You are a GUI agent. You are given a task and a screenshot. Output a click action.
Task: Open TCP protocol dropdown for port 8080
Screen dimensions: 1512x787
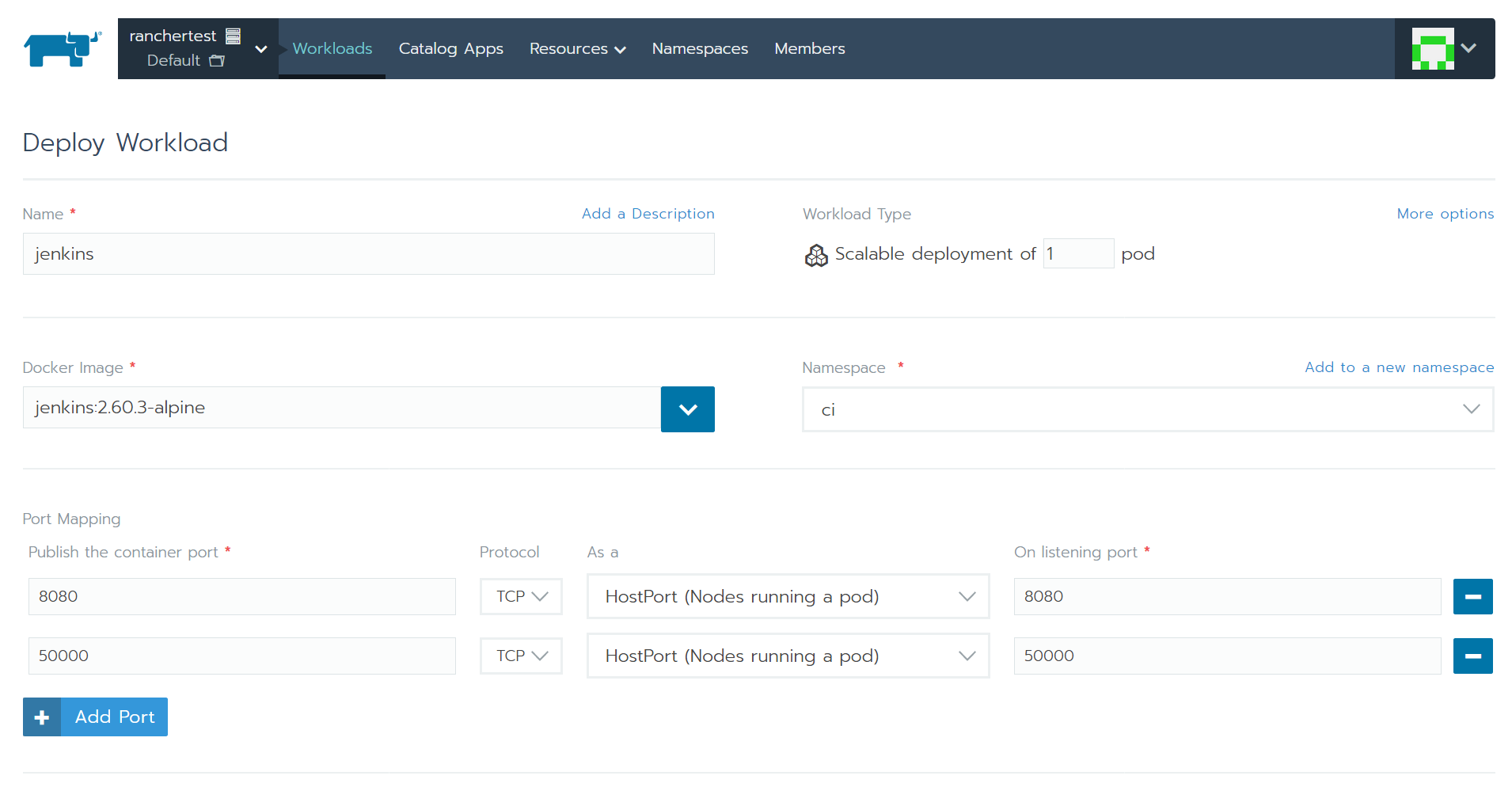pyautogui.click(x=522, y=596)
